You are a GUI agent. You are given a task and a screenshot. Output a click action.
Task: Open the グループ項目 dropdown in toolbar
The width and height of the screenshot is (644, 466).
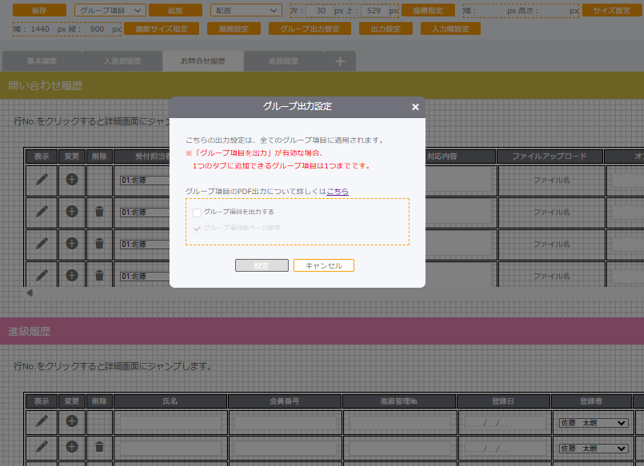pyautogui.click(x=110, y=10)
